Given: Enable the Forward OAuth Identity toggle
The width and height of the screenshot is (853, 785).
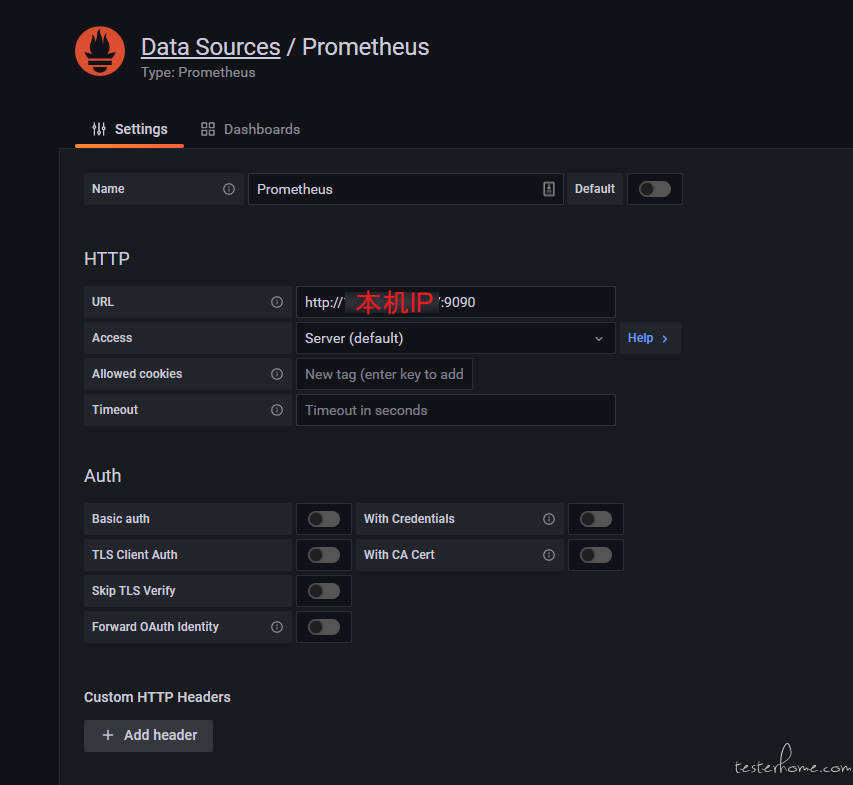Looking at the screenshot, I should [x=324, y=627].
